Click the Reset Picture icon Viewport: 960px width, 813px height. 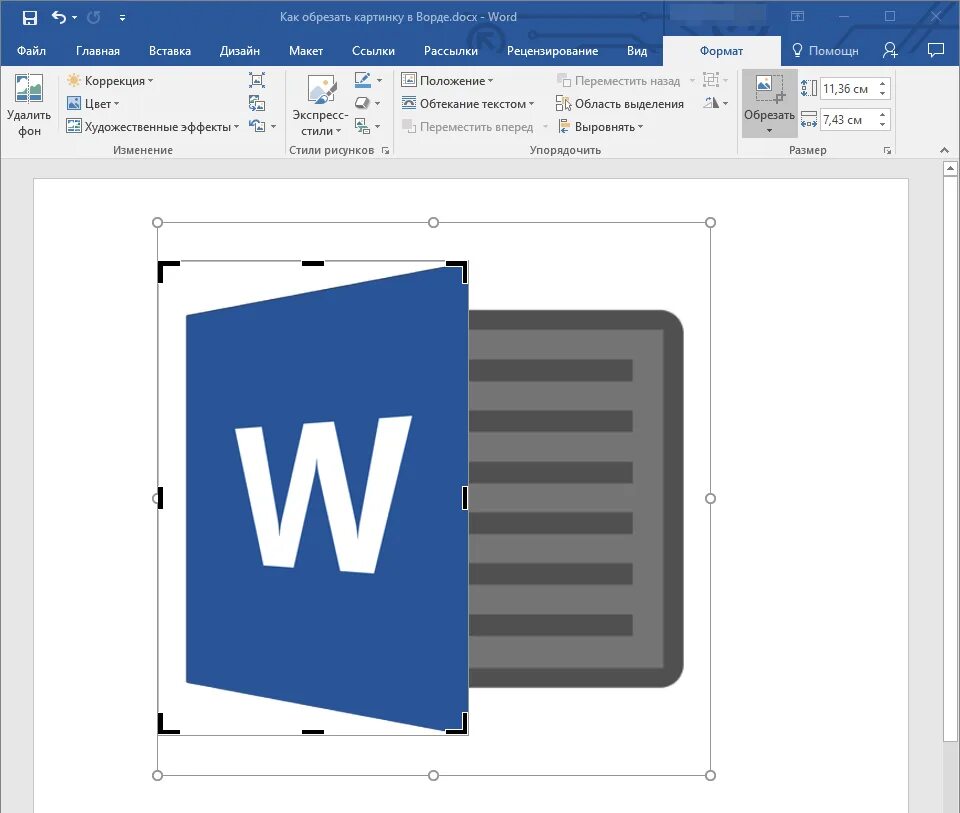coord(257,126)
